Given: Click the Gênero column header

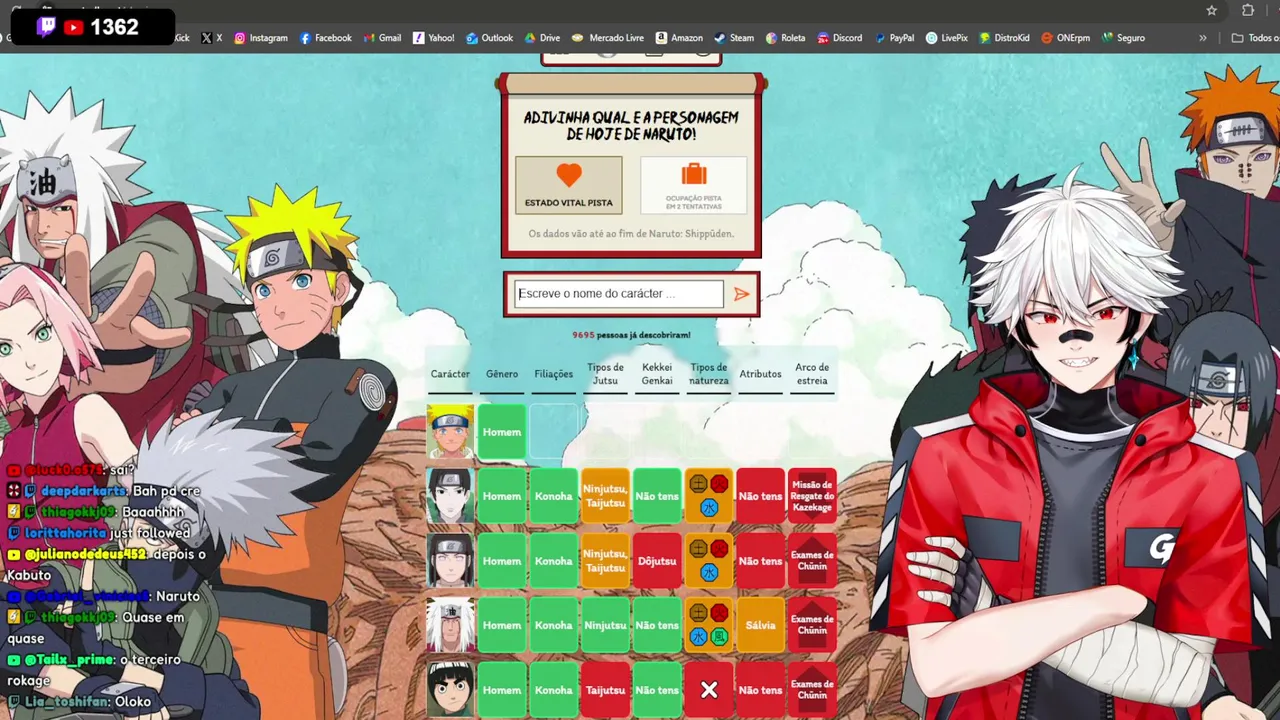Looking at the screenshot, I should [x=502, y=374].
